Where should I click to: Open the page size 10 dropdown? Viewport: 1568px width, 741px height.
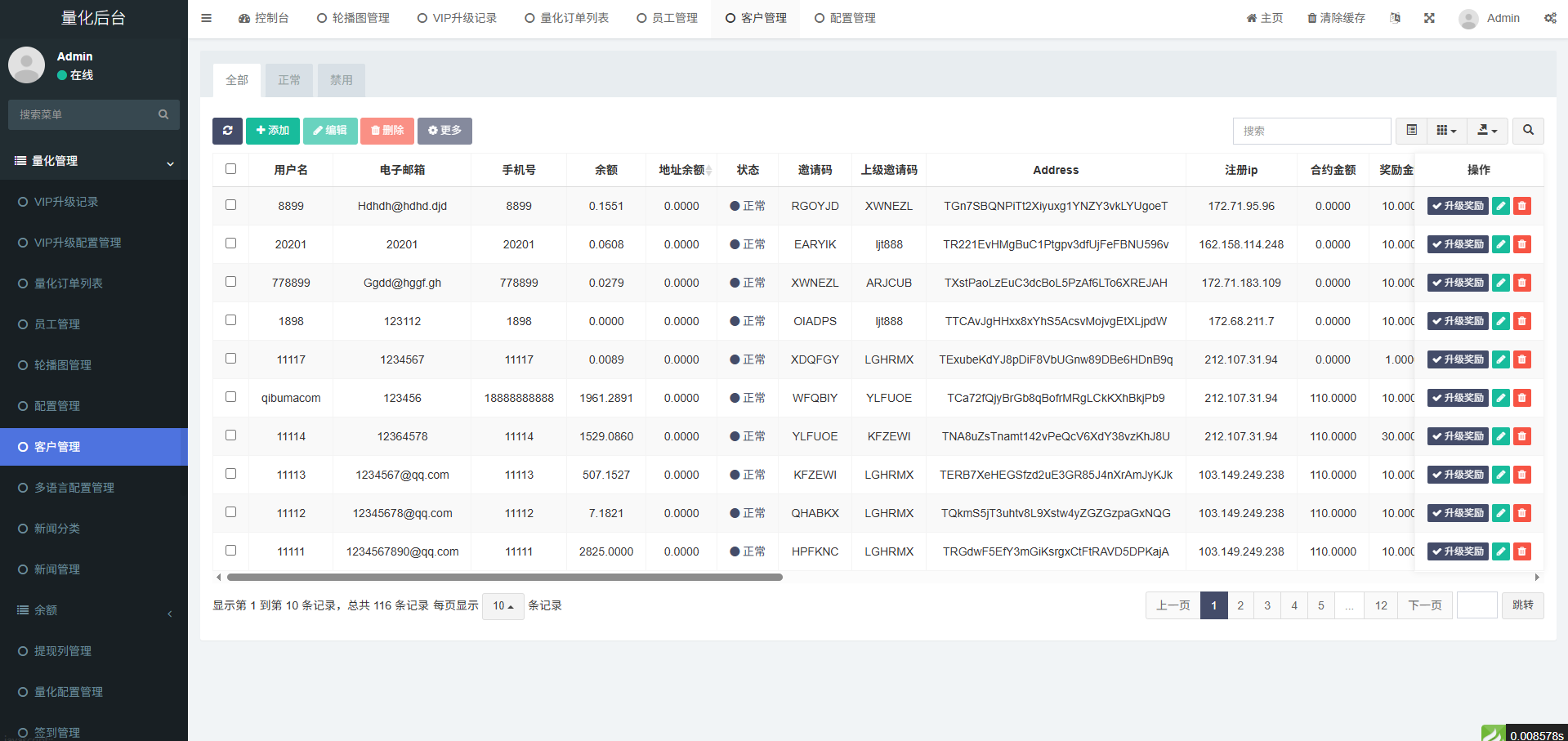point(503,606)
